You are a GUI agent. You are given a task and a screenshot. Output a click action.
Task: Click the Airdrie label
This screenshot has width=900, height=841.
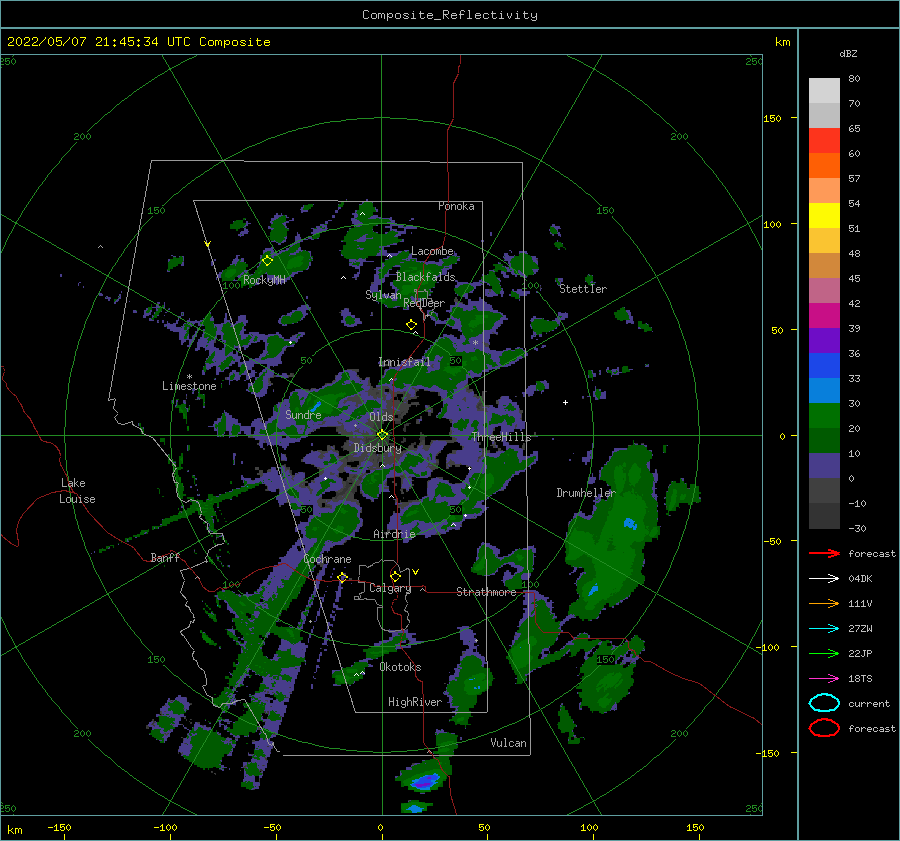[394, 534]
